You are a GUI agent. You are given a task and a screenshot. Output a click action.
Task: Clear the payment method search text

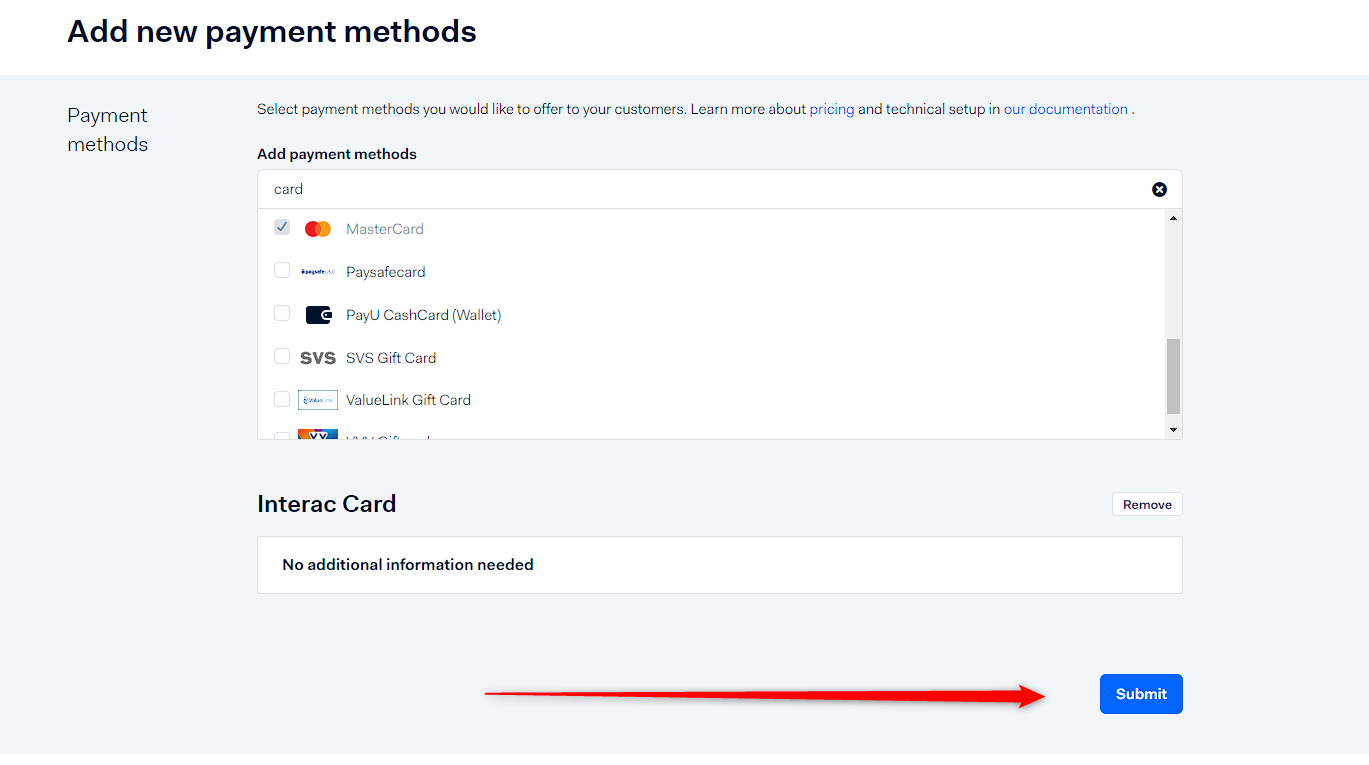click(1159, 189)
